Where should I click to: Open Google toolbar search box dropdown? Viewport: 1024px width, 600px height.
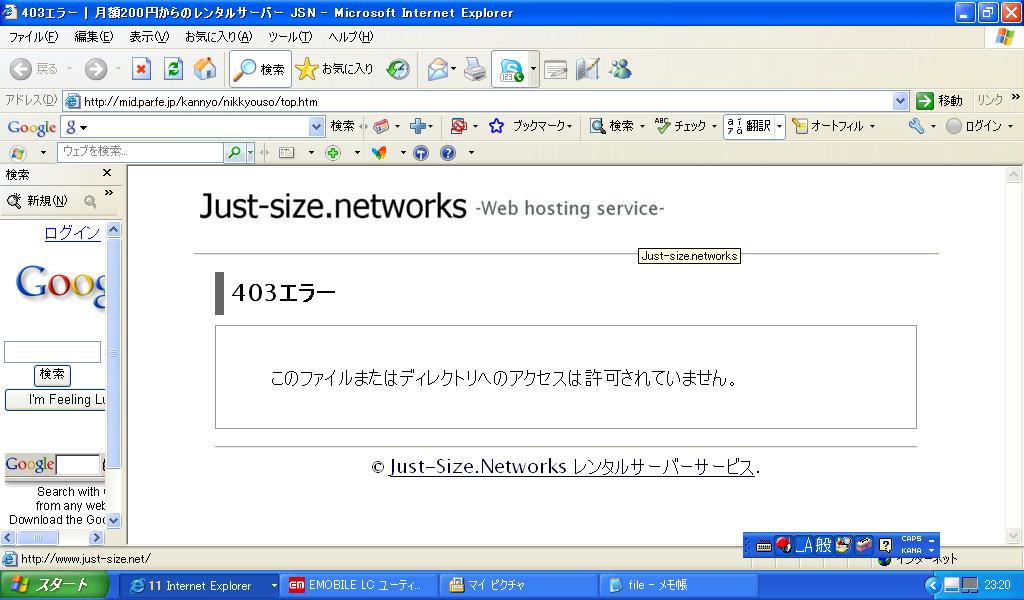[x=316, y=127]
